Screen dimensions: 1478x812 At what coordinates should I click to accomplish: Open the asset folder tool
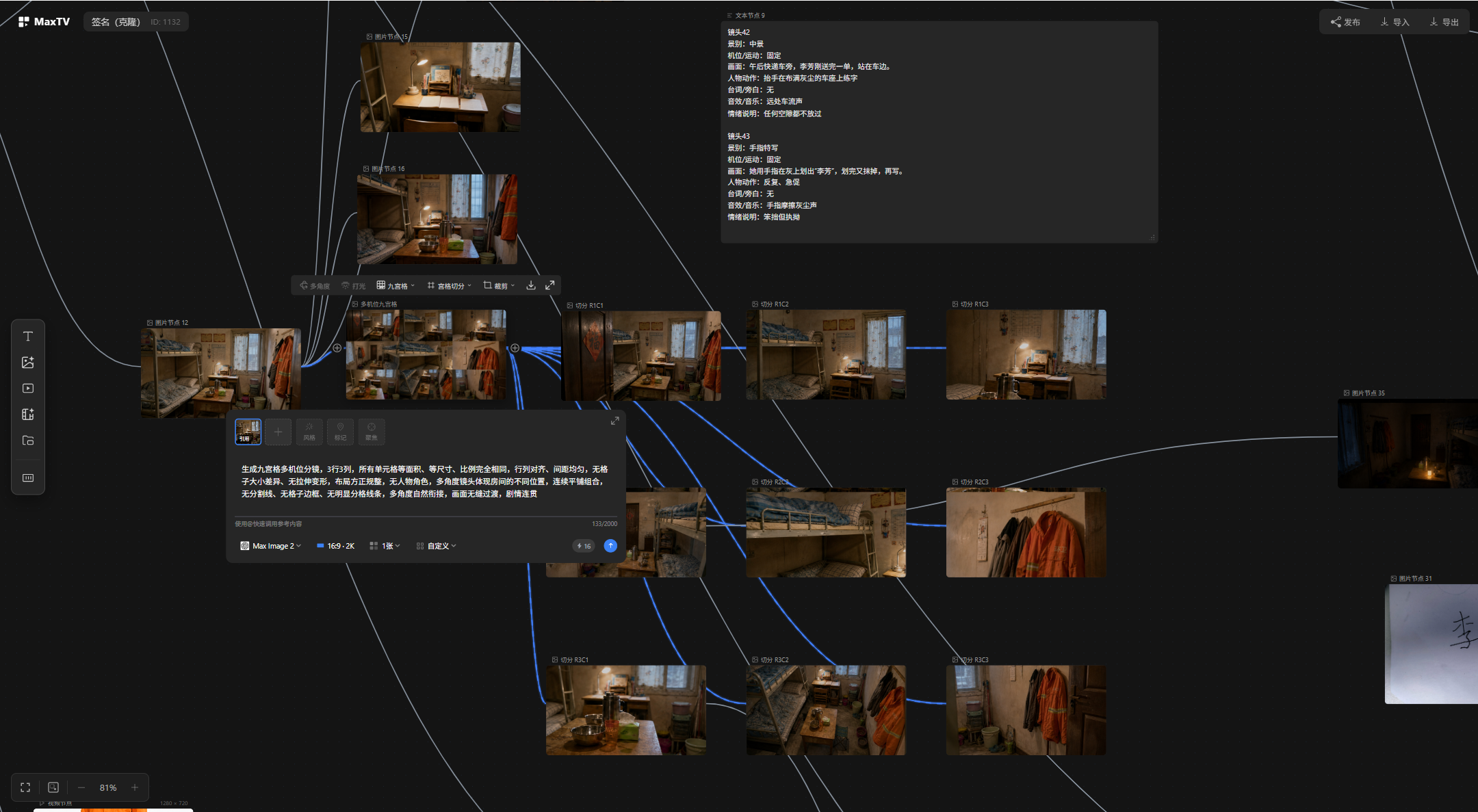[28, 440]
